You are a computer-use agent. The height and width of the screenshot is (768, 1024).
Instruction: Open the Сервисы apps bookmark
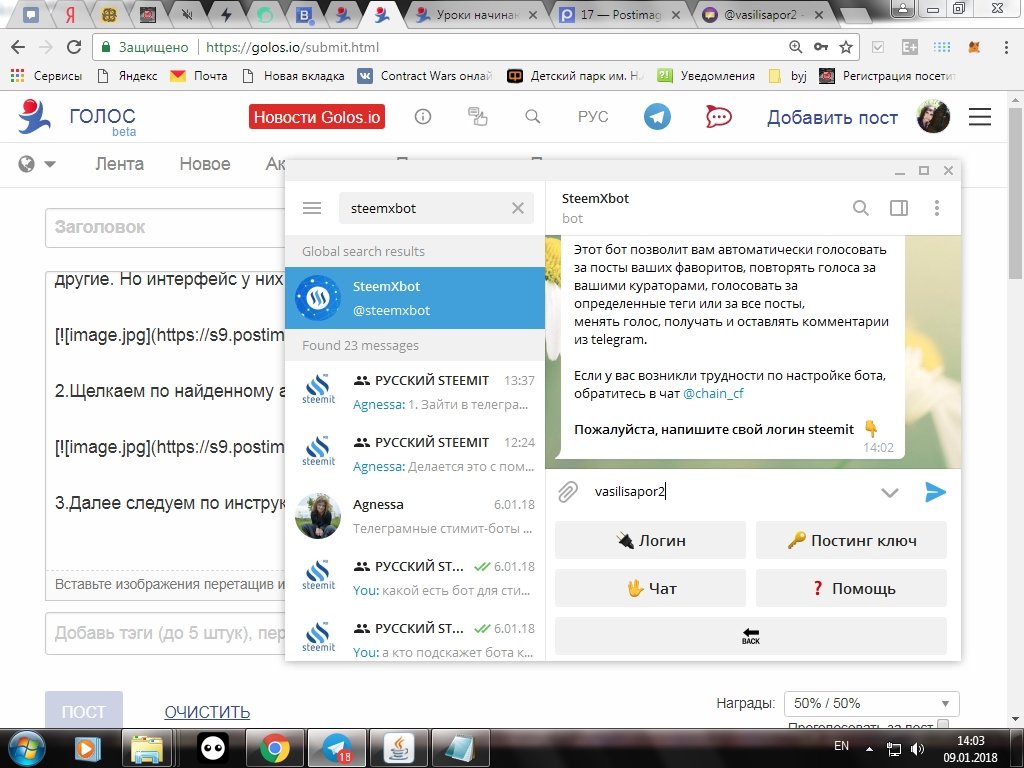[46, 76]
